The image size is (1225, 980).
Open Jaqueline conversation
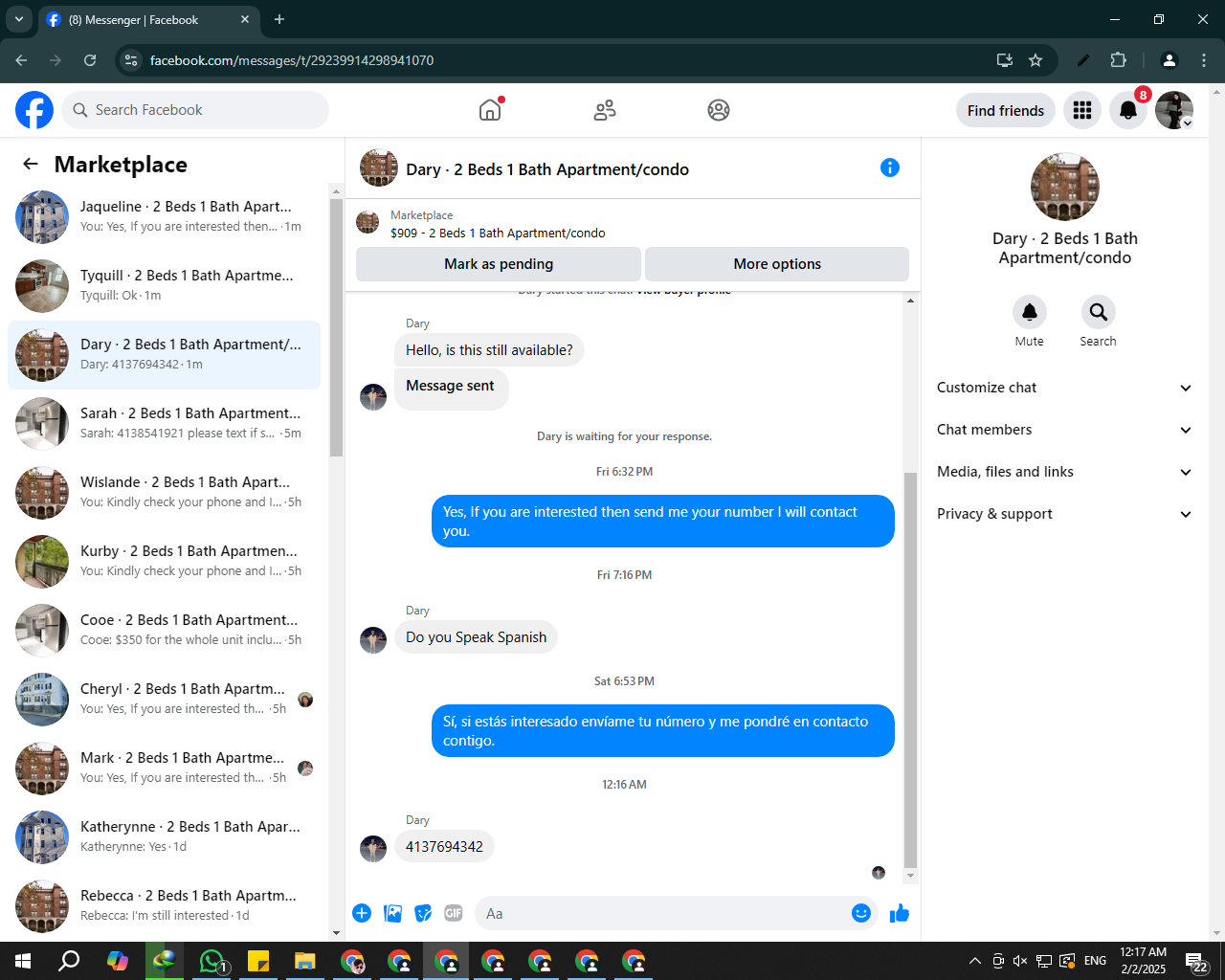(x=164, y=217)
